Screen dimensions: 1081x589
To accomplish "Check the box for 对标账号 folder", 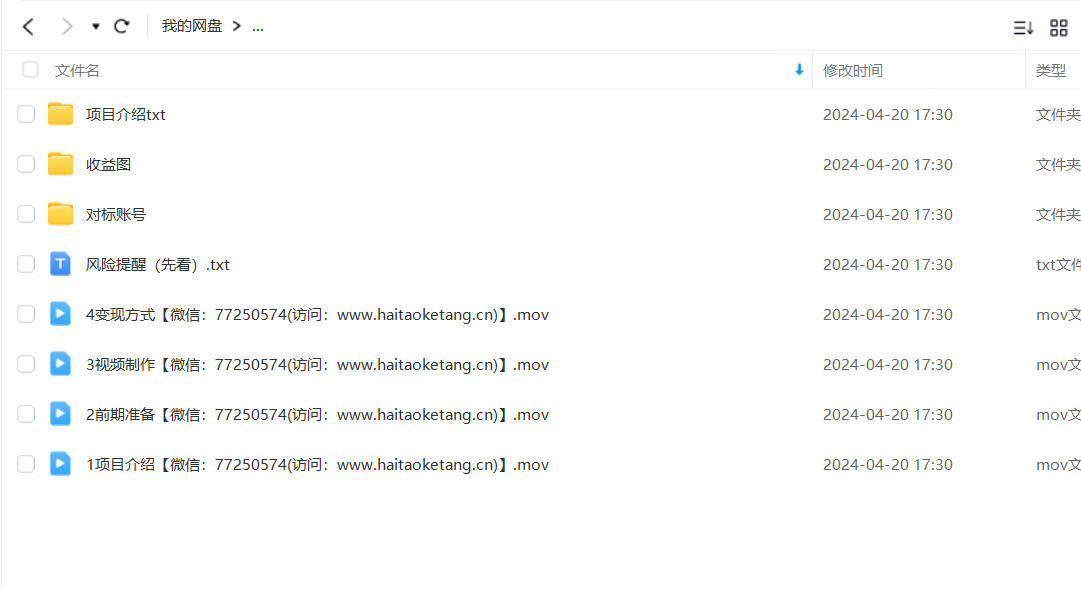I will pyautogui.click(x=26, y=214).
